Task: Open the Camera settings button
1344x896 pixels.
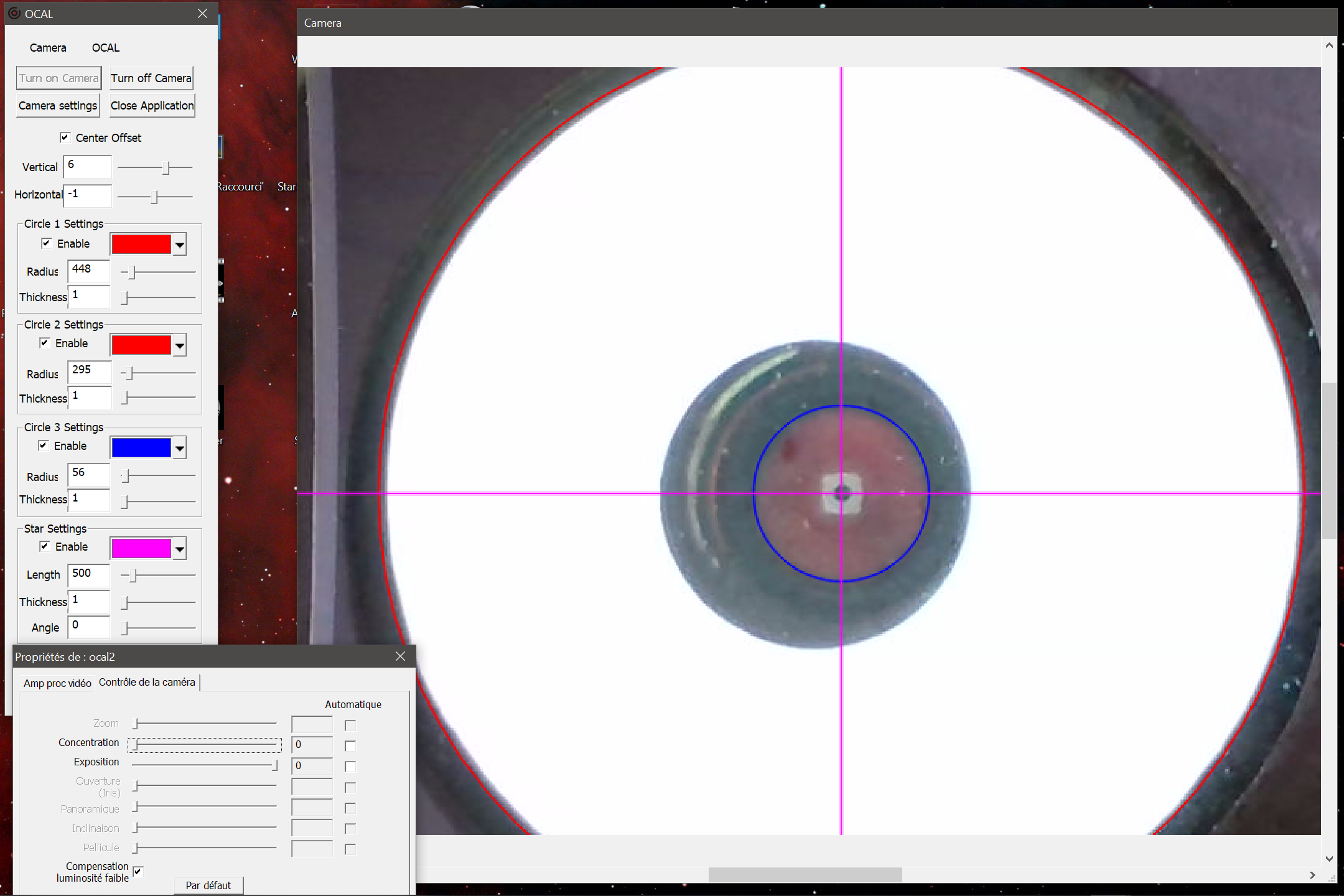Action: 58,106
